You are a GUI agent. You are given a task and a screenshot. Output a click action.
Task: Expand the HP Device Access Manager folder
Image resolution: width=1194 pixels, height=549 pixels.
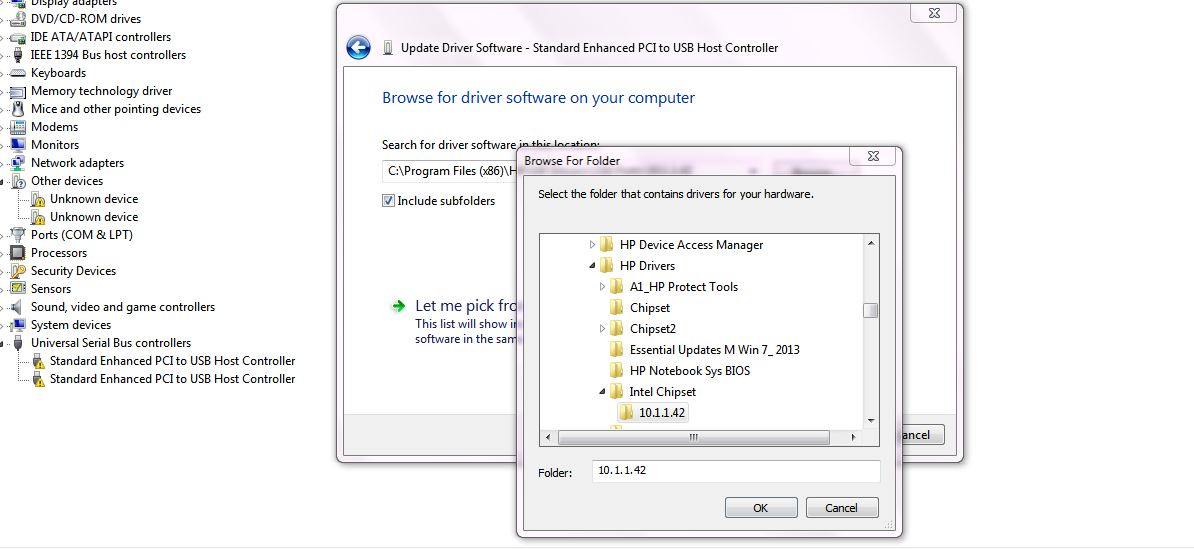pos(592,245)
